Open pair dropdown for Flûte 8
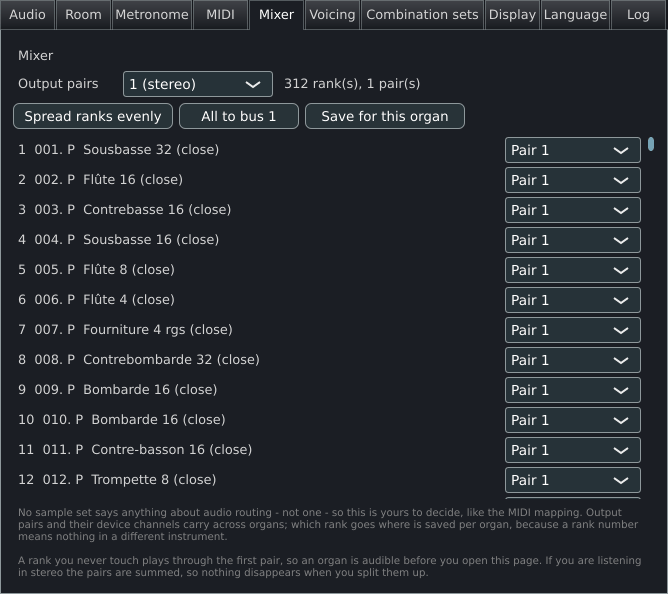The height and width of the screenshot is (594, 668). (573, 270)
